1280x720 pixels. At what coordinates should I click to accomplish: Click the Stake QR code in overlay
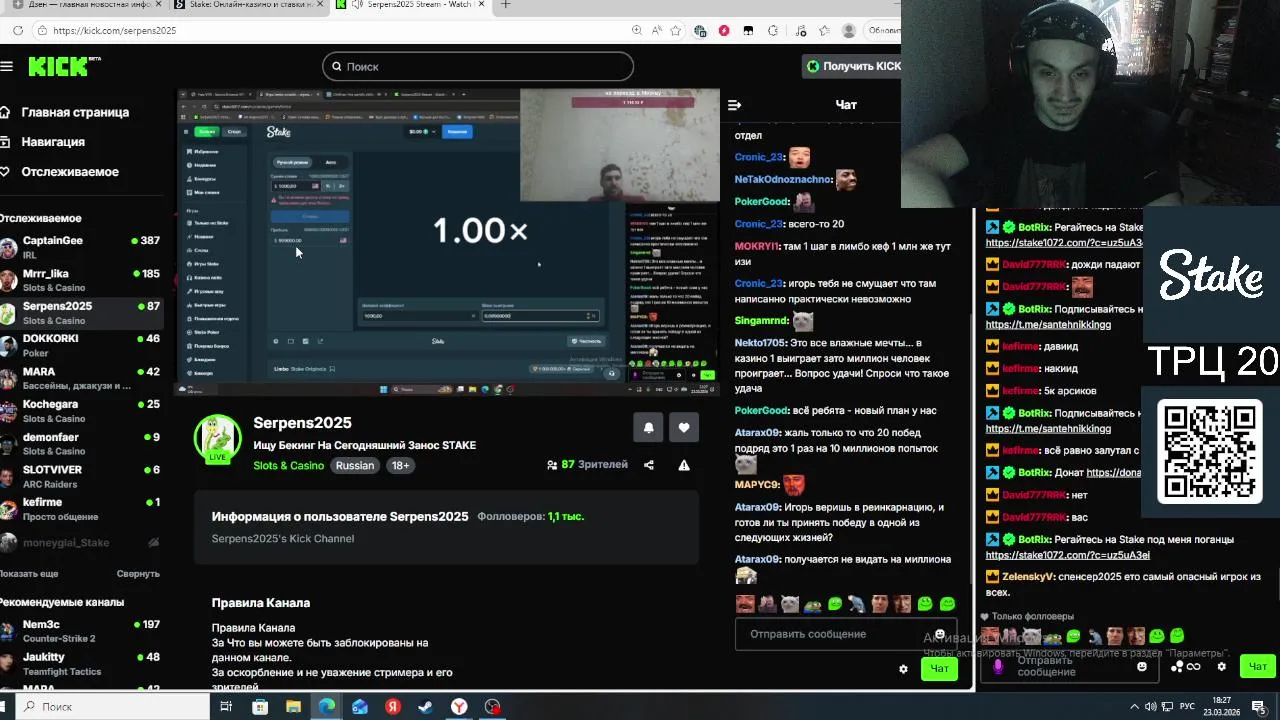click(x=1210, y=451)
